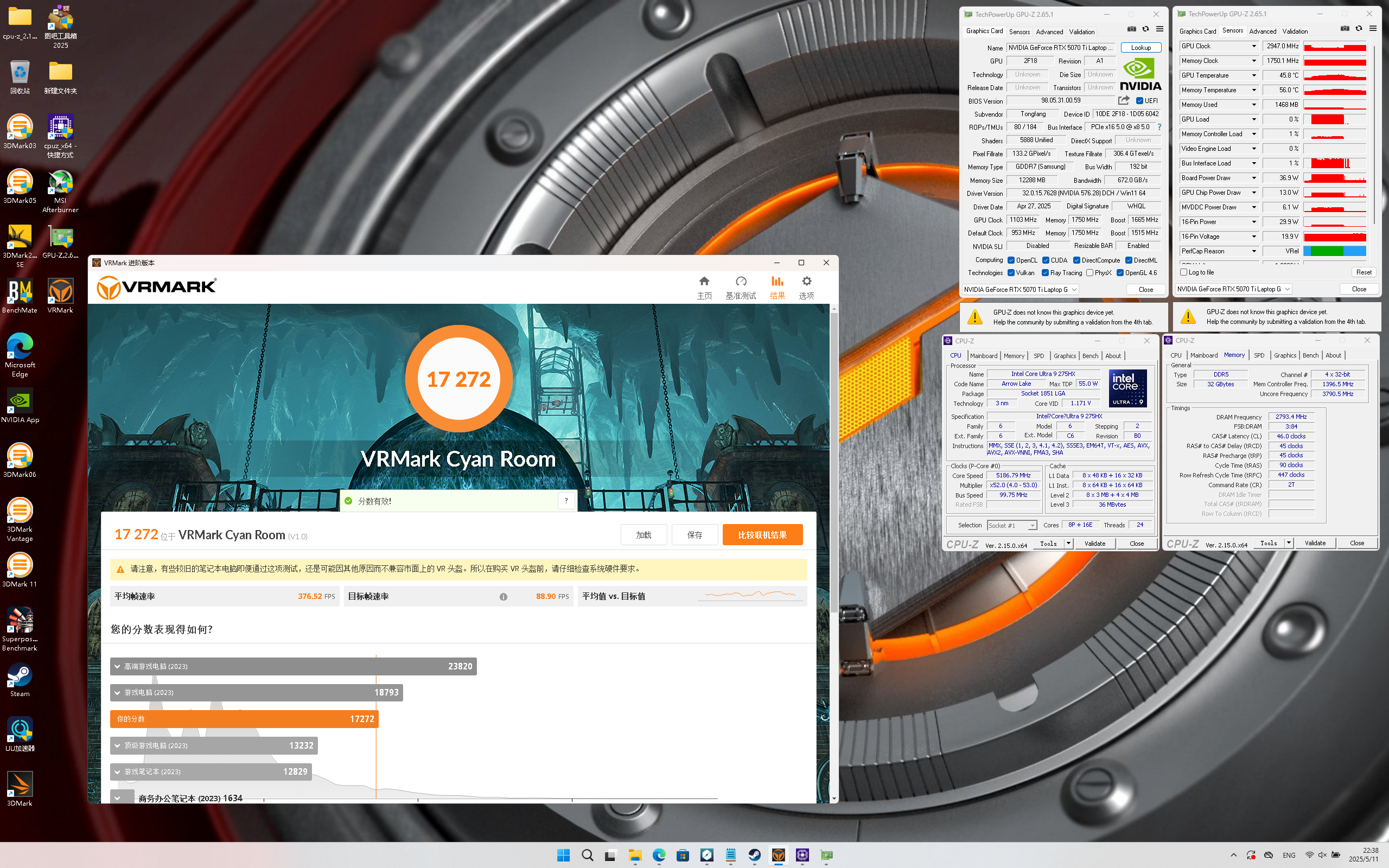
Task: Click BIOS export share icon in GPU-Z
Action: [x=1124, y=100]
